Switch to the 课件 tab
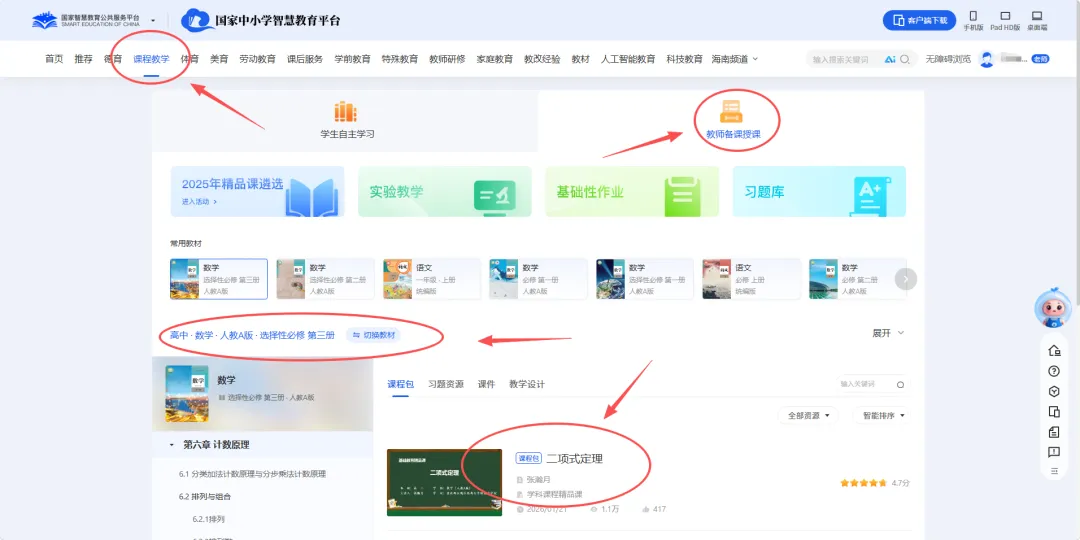The width and height of the screenshot is (1080, 540). (x=486, y=384)
